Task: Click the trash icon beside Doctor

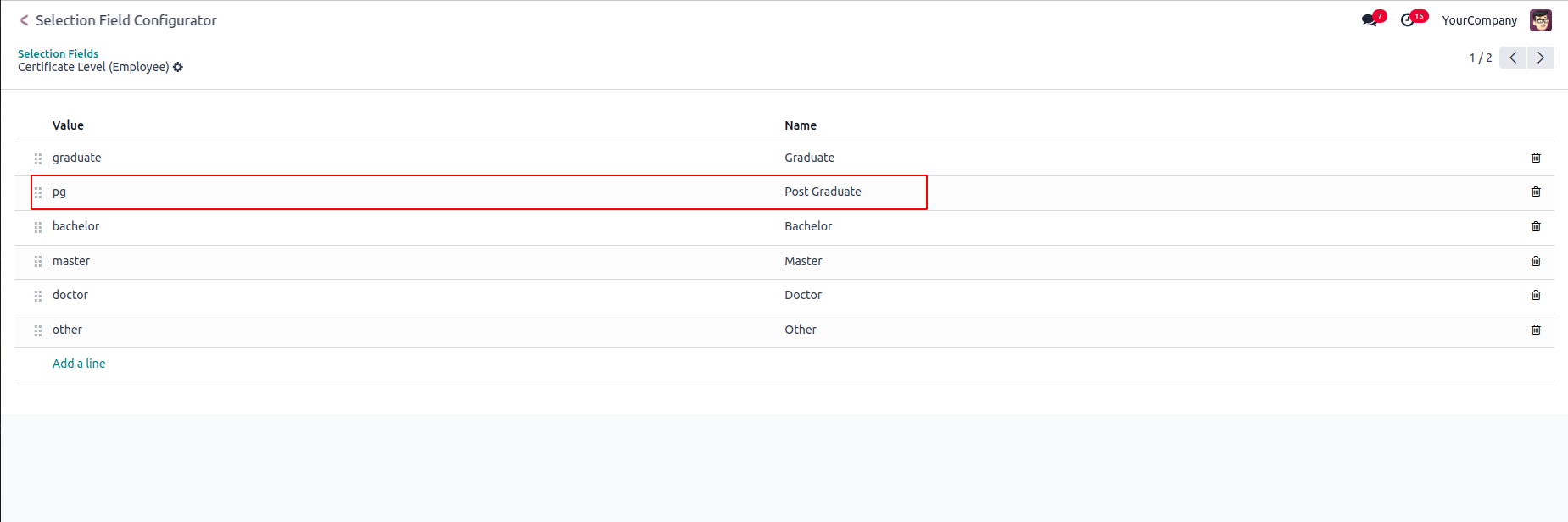Action: 1535,295
